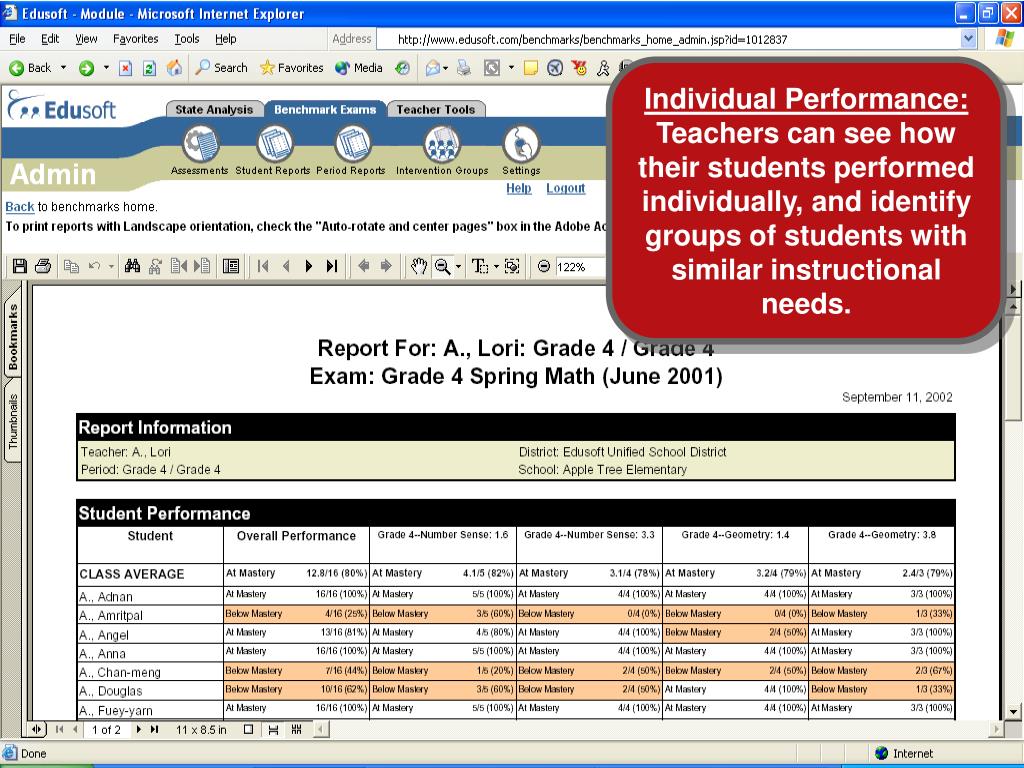
Task: Go to first page in PDF toolbar
Action: 263,266
